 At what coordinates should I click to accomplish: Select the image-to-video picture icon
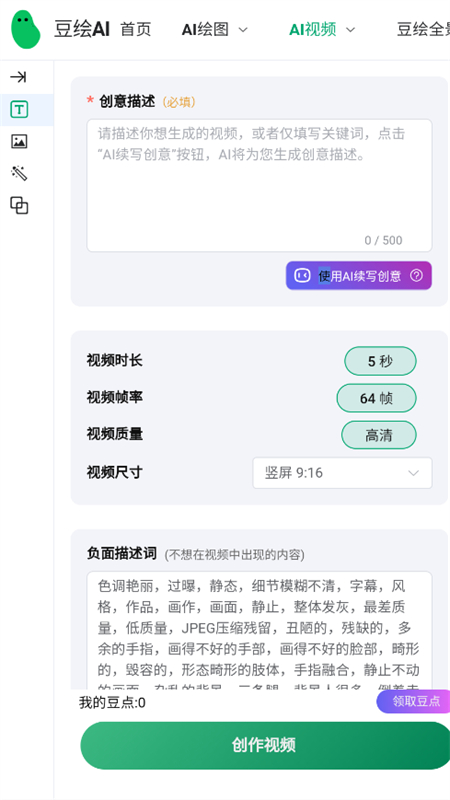coord(19,141)
